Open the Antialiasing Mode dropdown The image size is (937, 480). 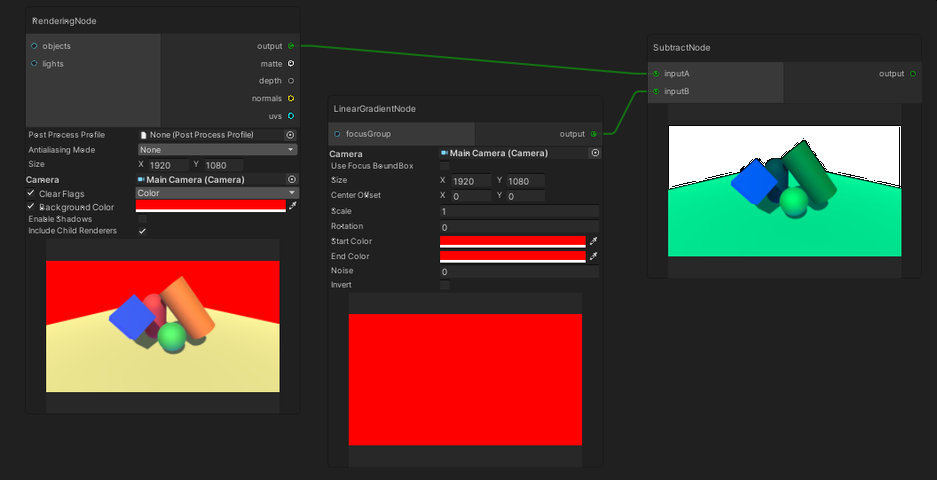[216, 149]
